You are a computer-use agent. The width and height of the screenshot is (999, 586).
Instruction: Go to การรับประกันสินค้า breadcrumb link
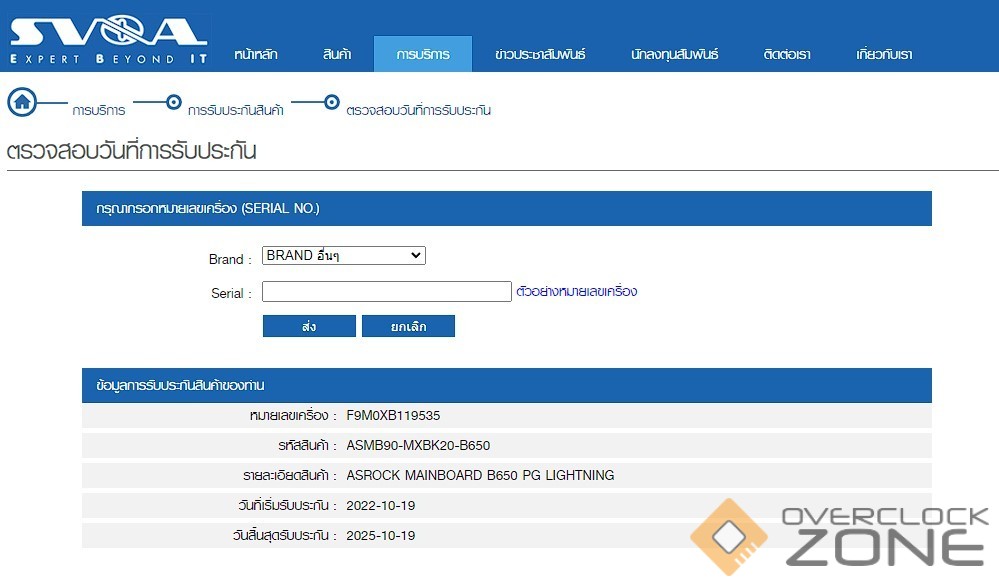[236, 110]
